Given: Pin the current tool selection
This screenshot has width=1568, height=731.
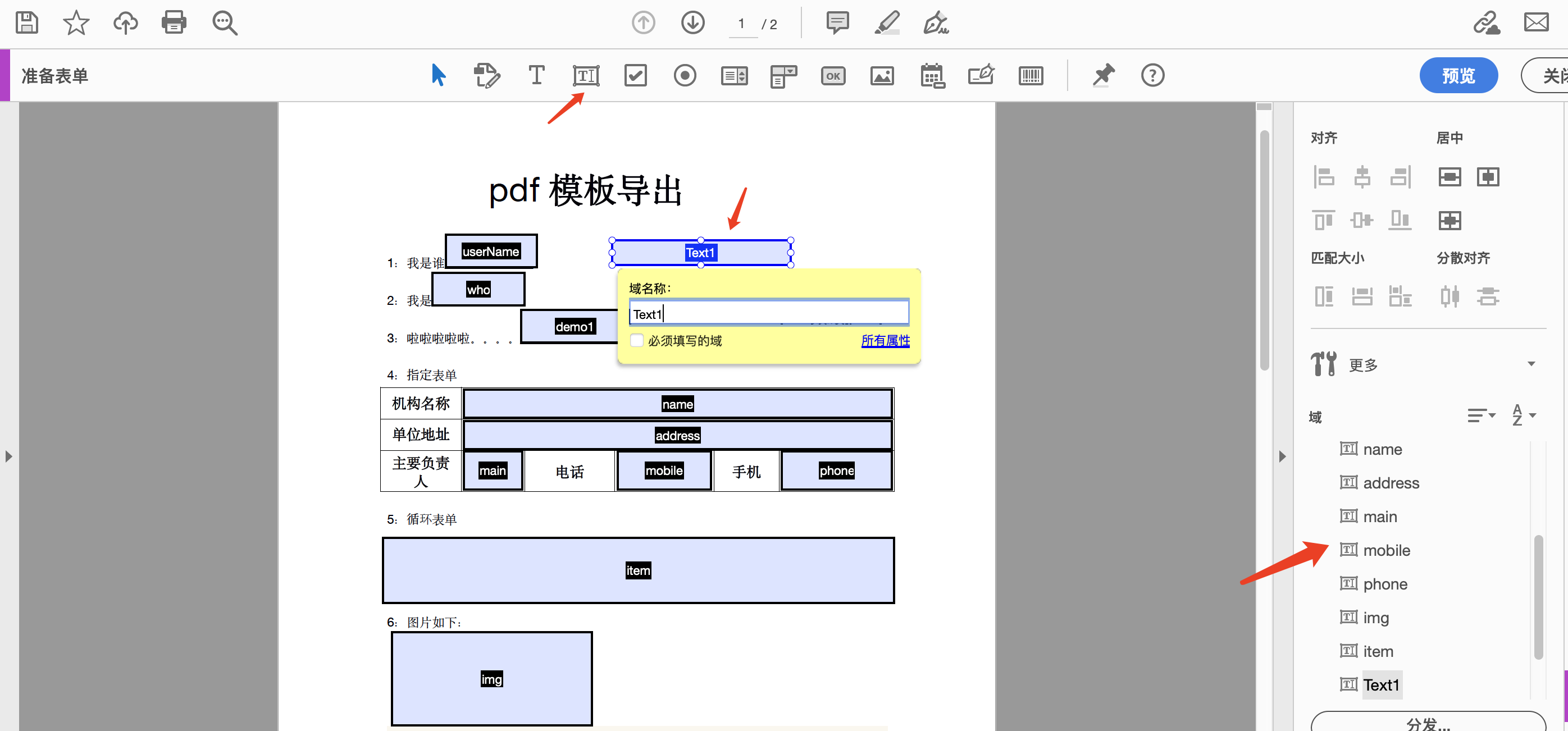Looking at the screenshot, I should [x=1104, y=75].
